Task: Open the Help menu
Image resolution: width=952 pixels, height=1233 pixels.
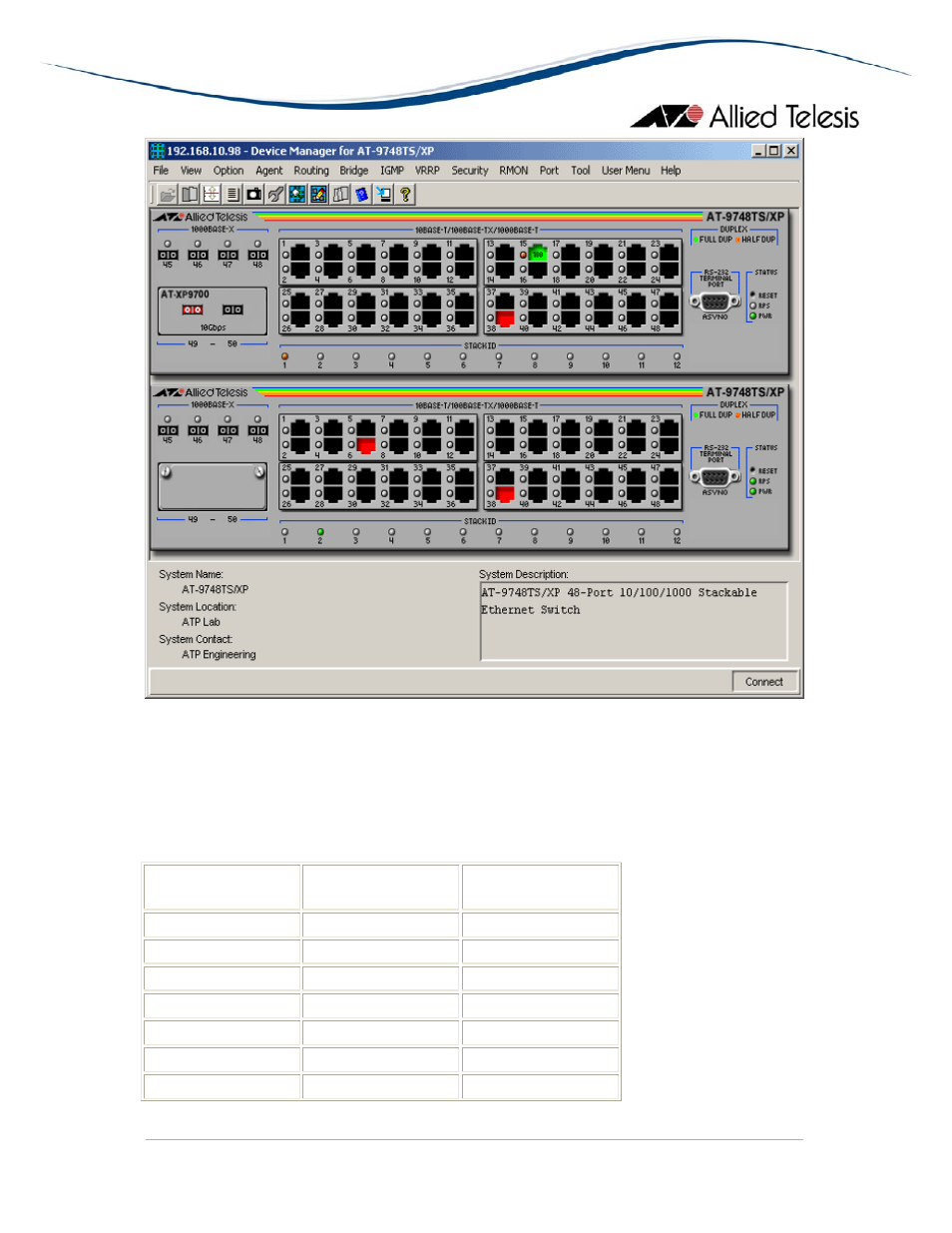Action: [x=671, y=171]
